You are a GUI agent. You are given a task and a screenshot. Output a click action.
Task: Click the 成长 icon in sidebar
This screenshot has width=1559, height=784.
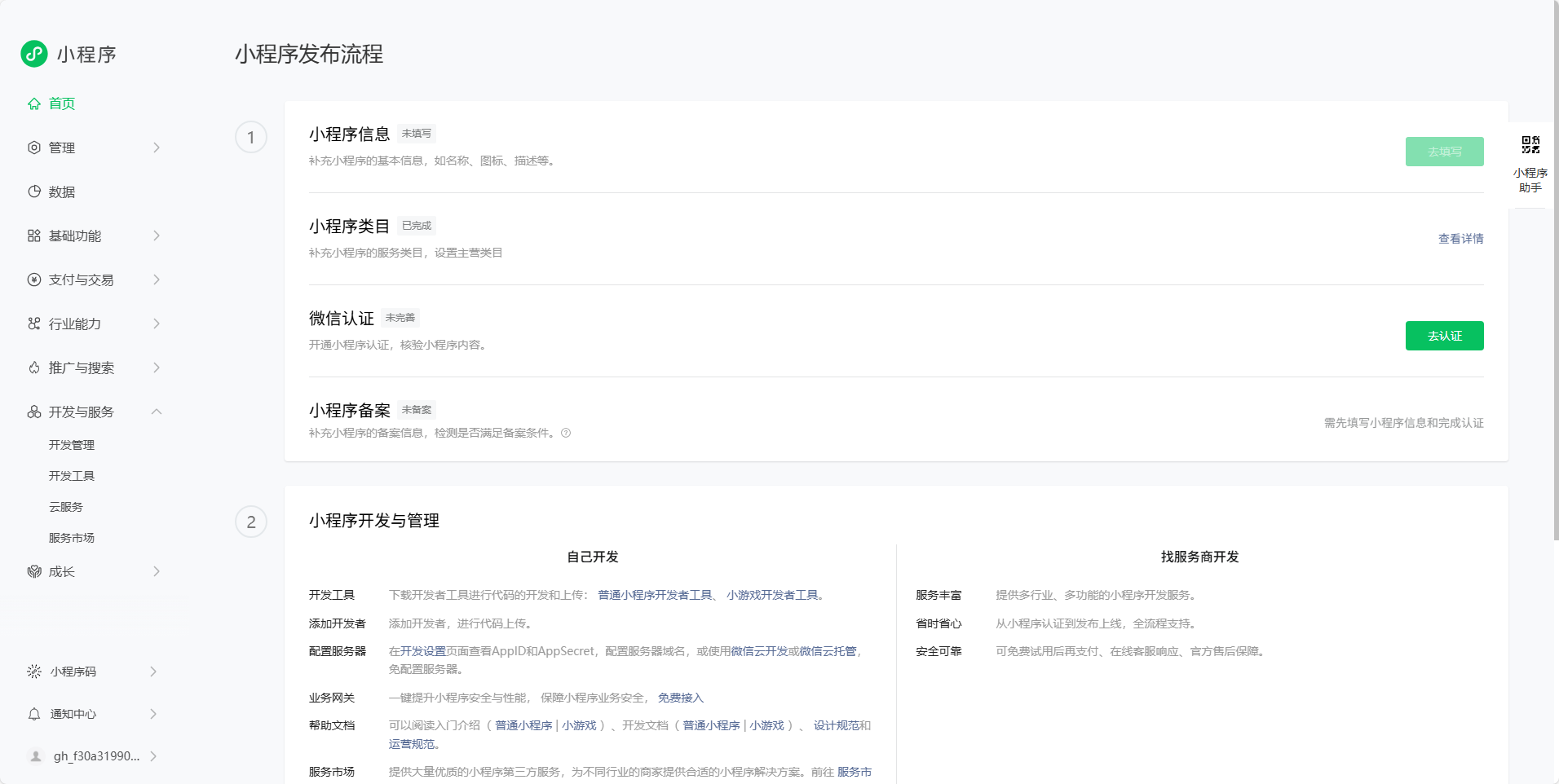tap(34, 571)
